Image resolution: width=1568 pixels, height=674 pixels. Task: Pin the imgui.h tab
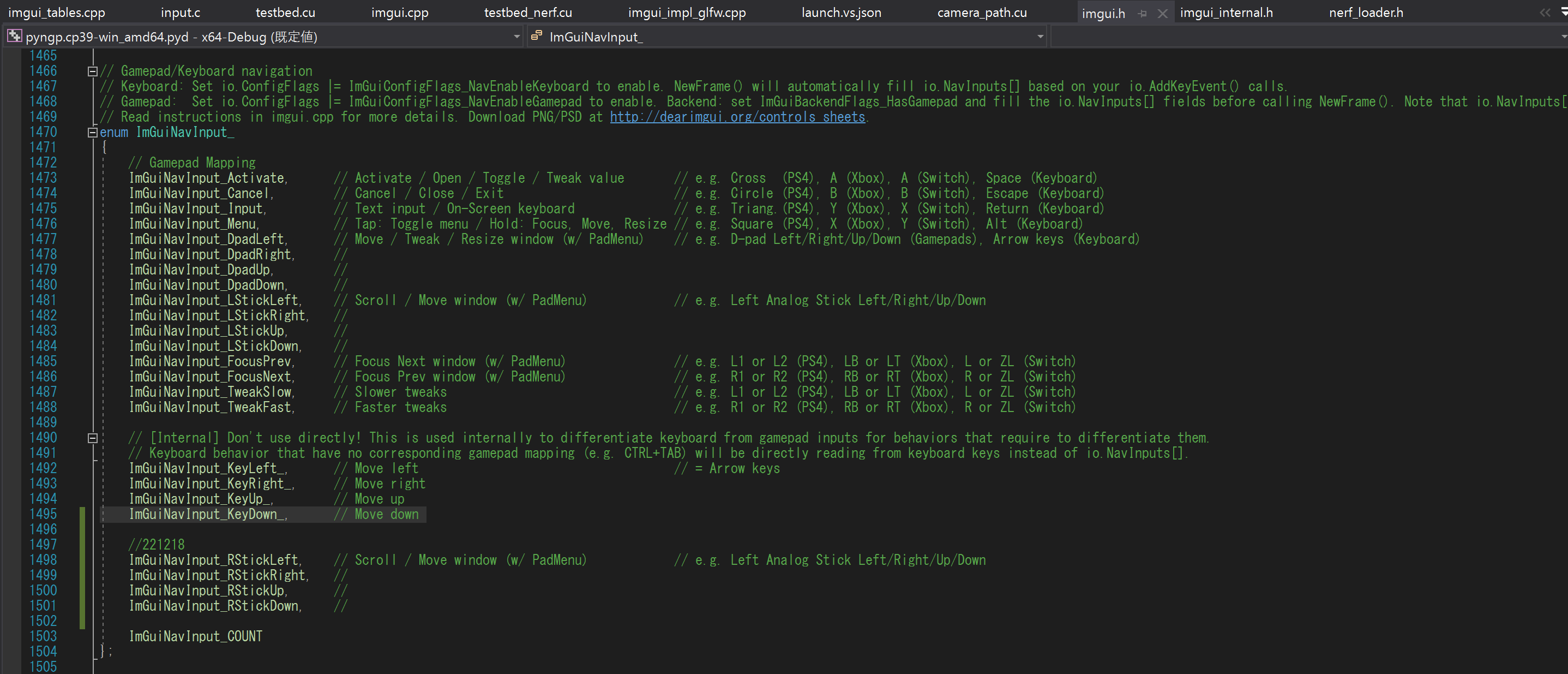(1143, 14)
